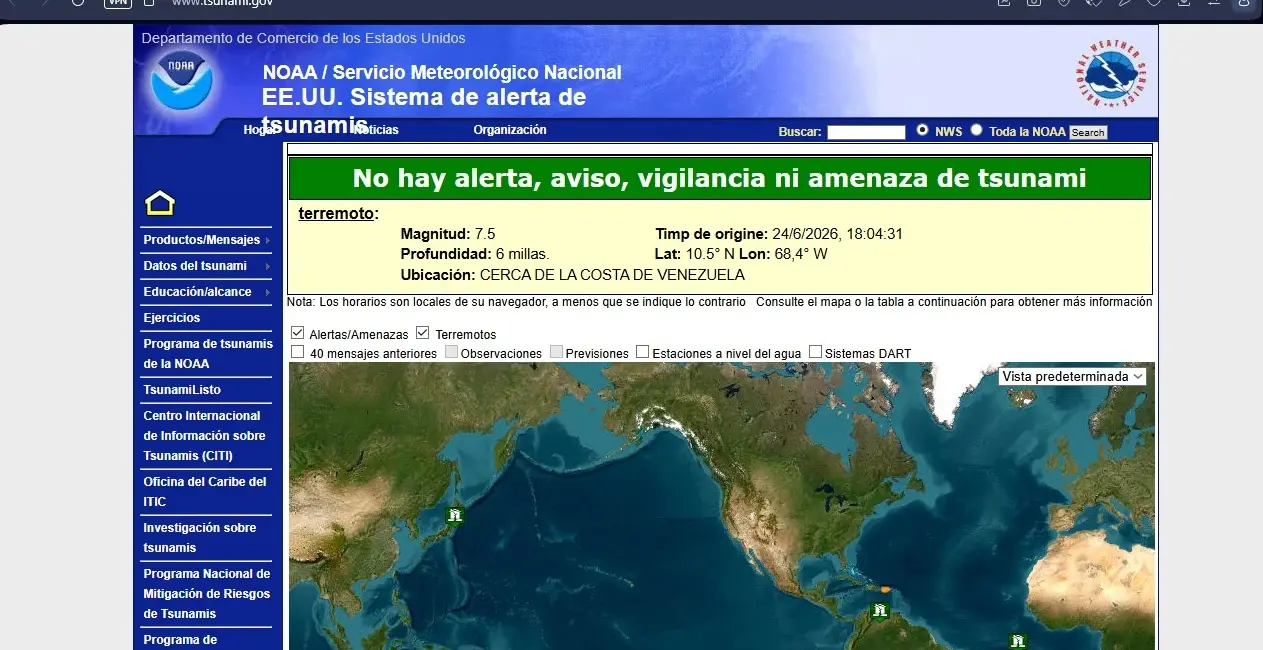Open the Hogar top menu item
This screenshot has height=650, width=1263.
(x=259, y=130)
